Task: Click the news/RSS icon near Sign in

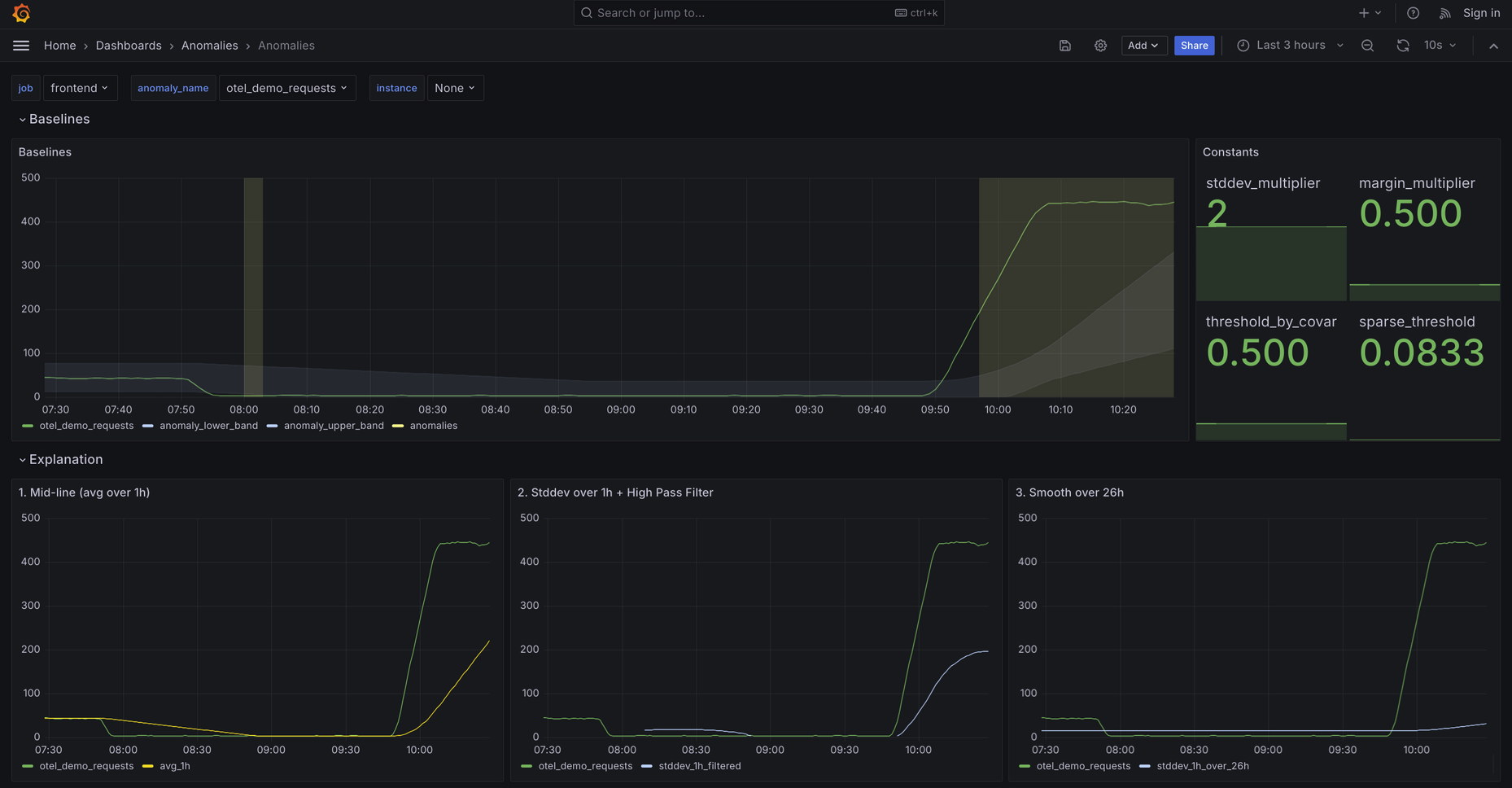Action: [x=1444, y=13]
